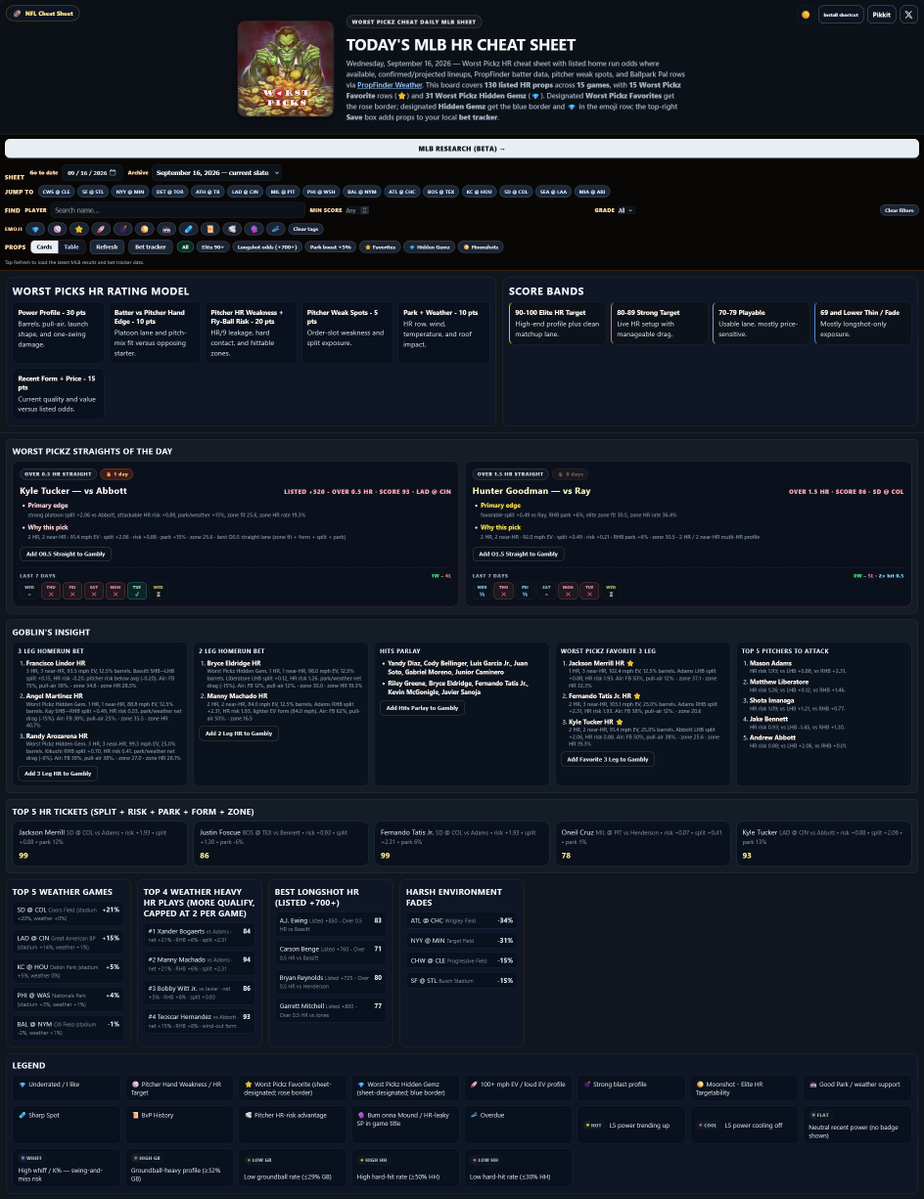Filter by the star emoji tag
The height and width of the screenshot is (1199, 924).
click(x=78, y=229)
